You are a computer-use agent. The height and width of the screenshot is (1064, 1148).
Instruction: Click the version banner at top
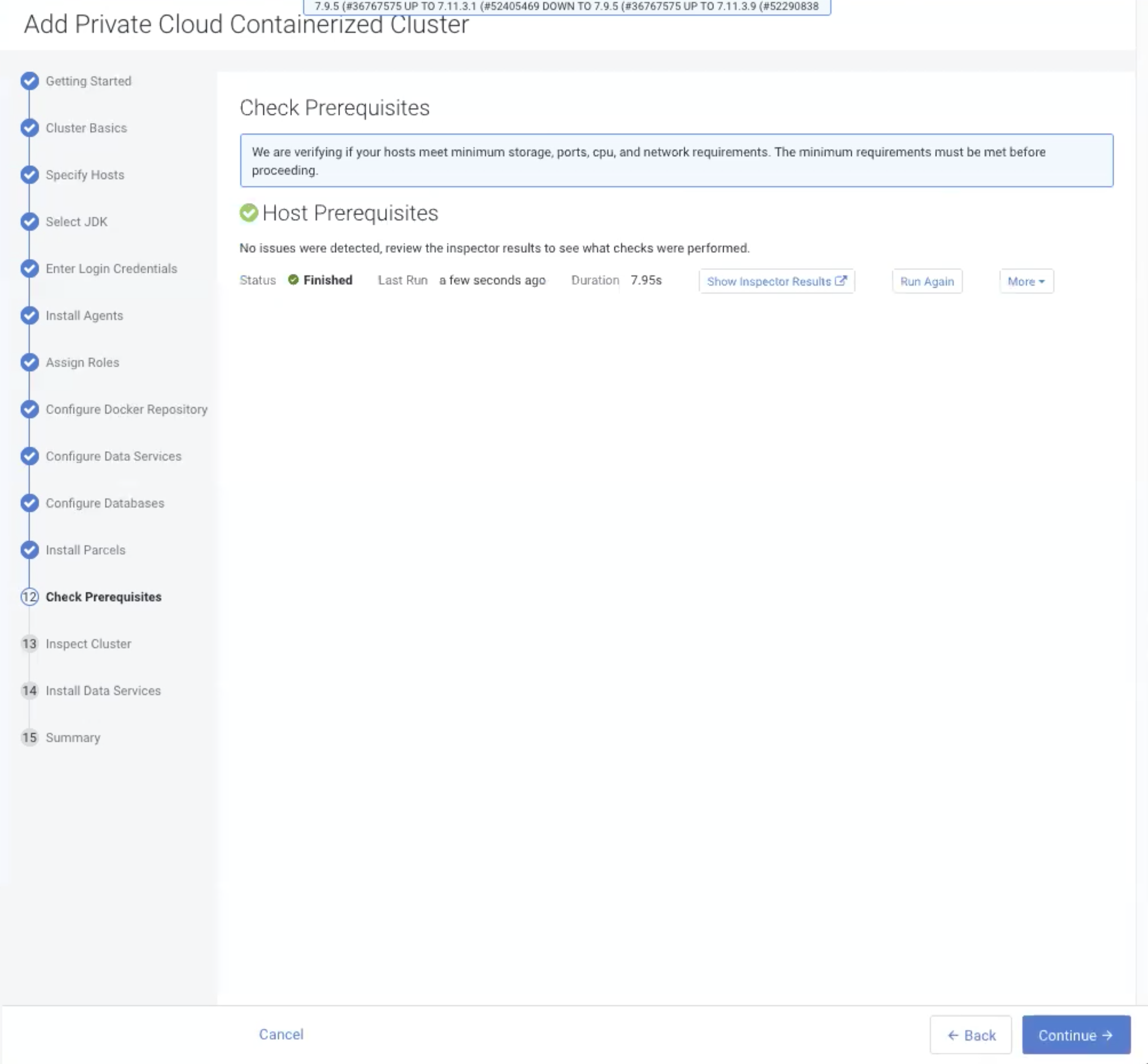tap(566, 6)
